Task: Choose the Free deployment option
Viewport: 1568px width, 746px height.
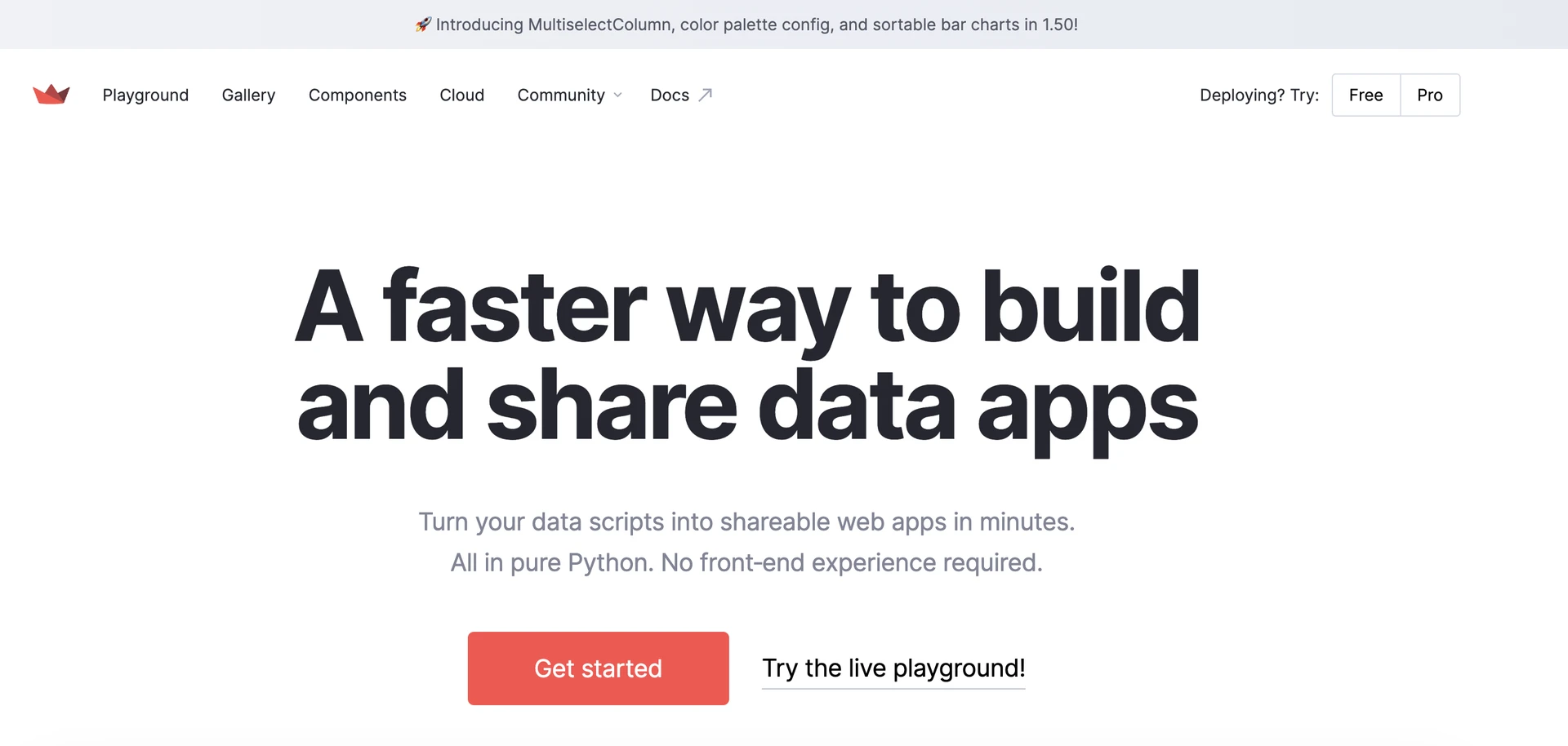Action: coord(1365,95)
